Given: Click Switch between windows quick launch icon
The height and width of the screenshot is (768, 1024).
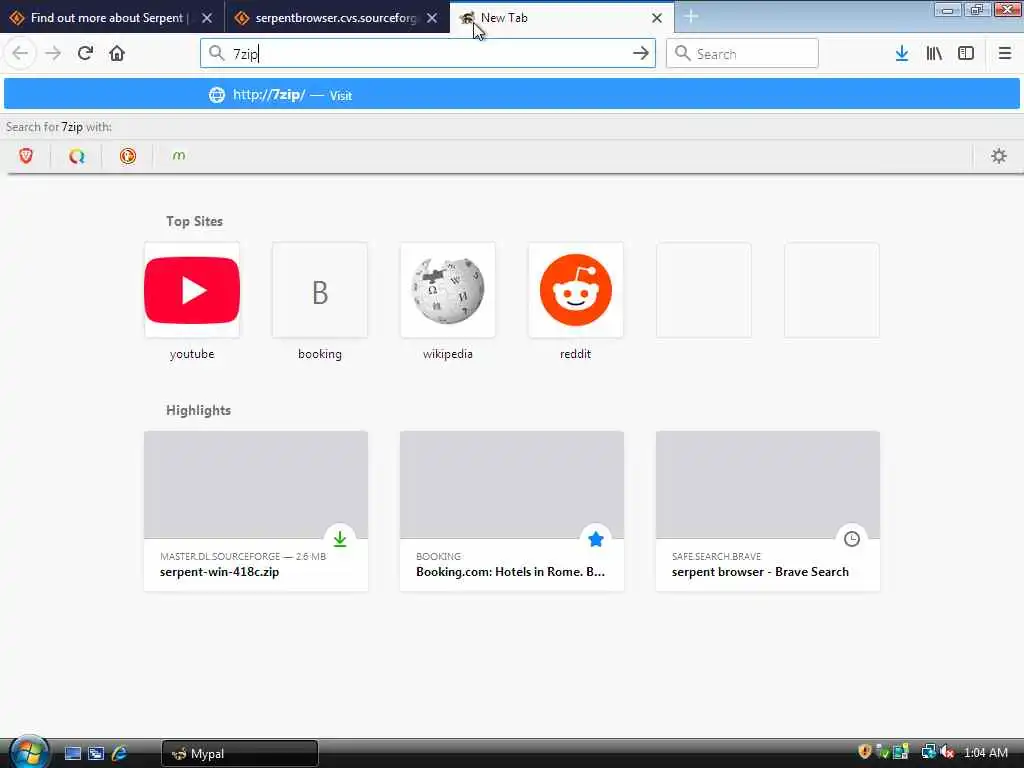Looking at the screenshot, I should coord(96,753).
